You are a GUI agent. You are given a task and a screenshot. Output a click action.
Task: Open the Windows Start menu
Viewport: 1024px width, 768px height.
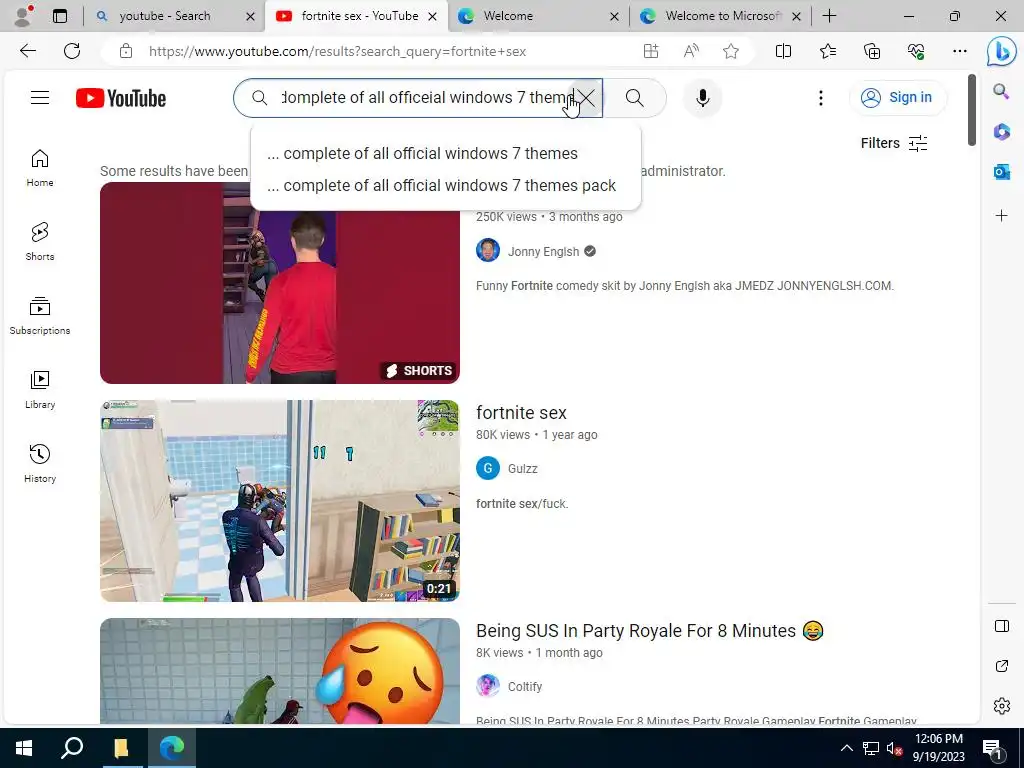(24, 748)
